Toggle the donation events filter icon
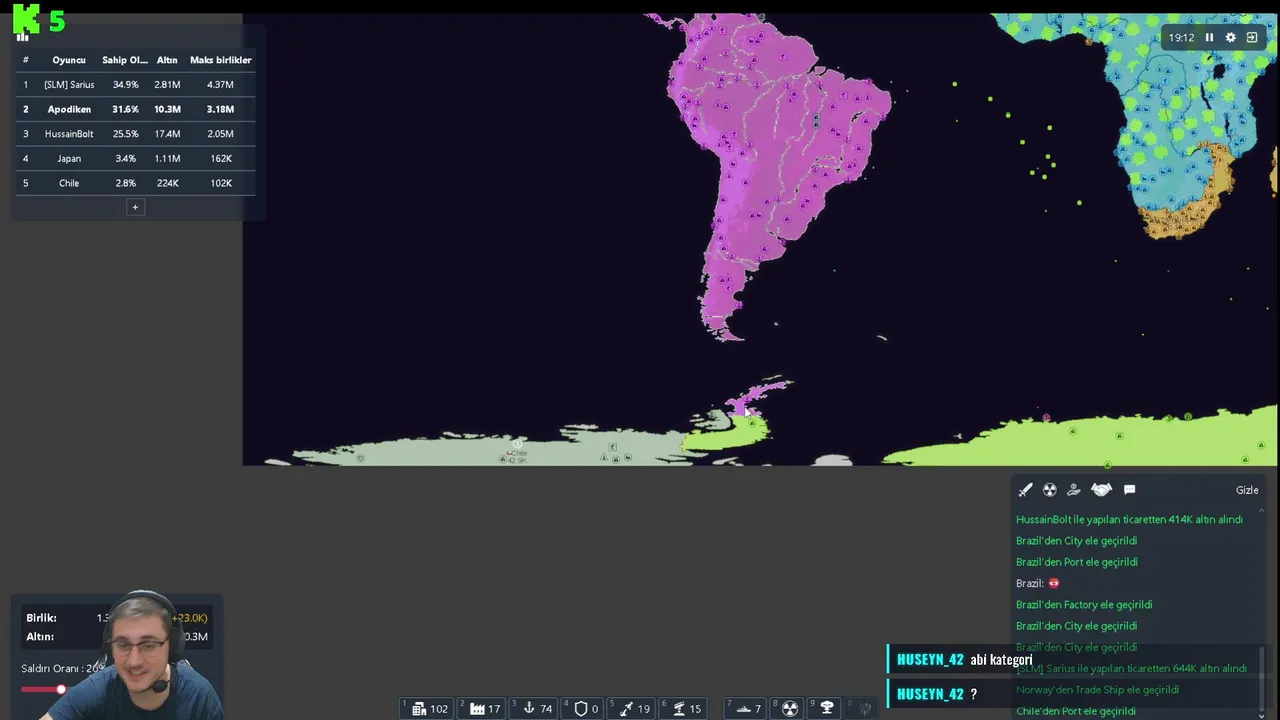Image resolution: width=1280 pixels, height=720 pixels. 1074,490
